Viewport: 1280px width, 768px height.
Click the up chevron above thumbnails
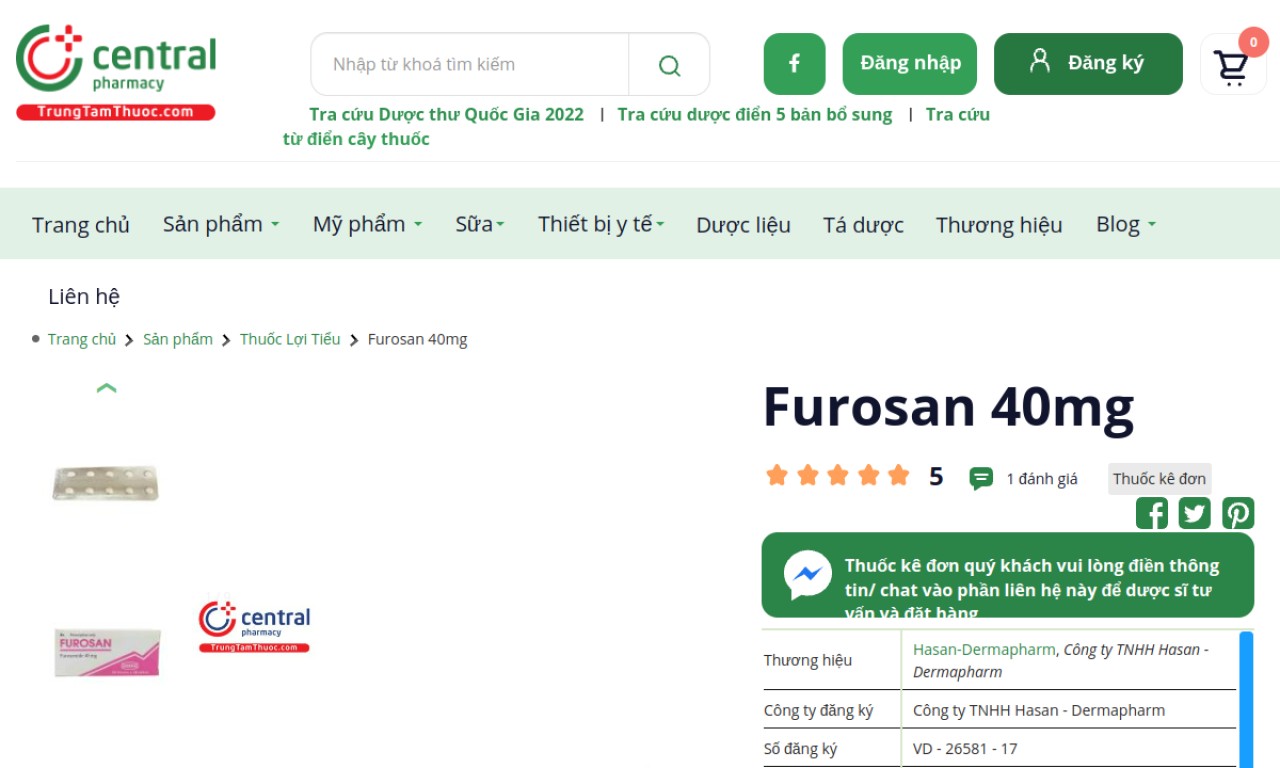click(x=107, y=388)
